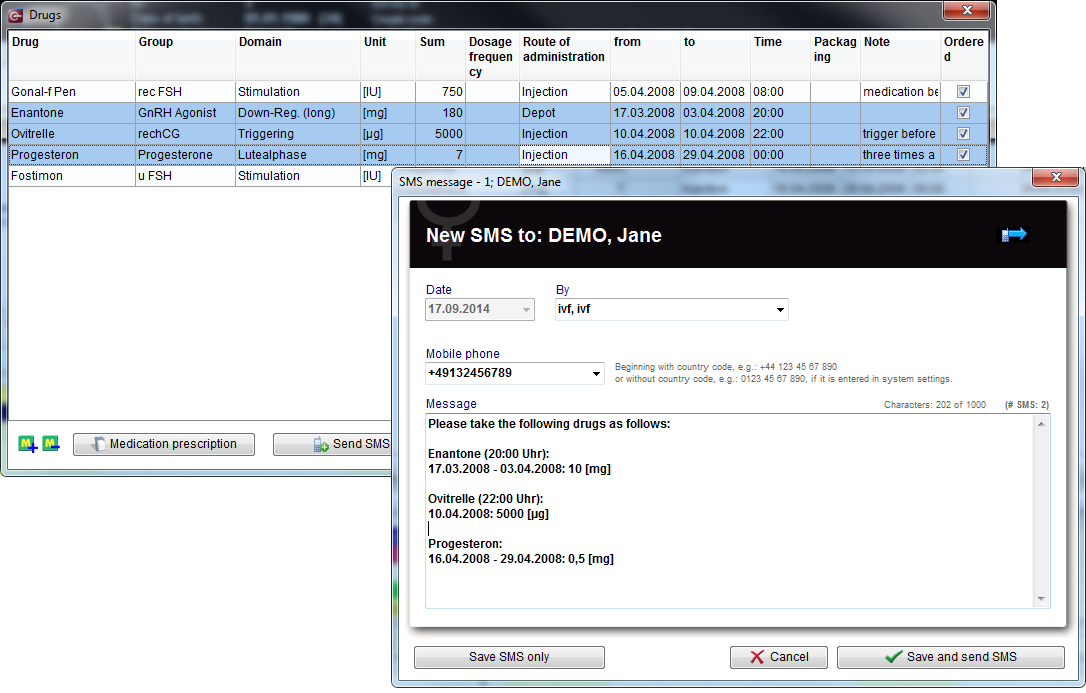
Task: Close the Drugs window
Action: click(967, 10)
